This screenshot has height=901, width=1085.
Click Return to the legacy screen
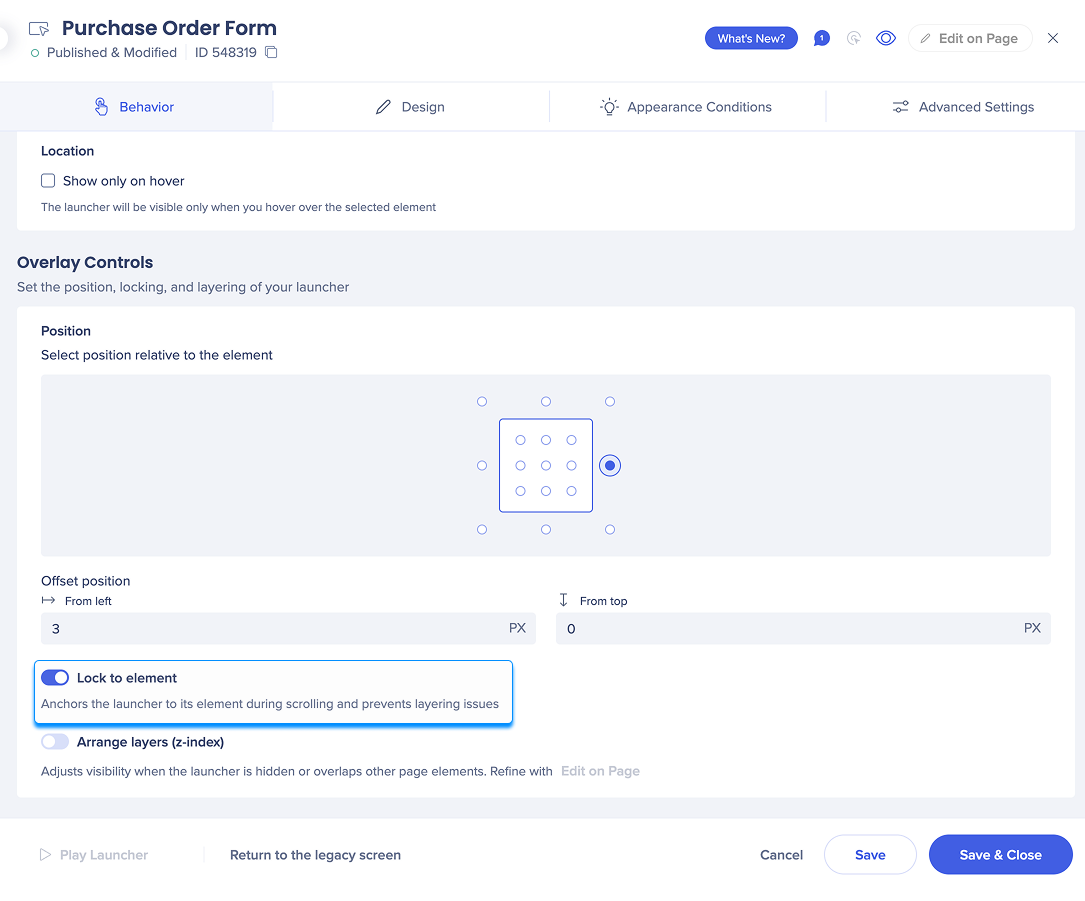[x=315, y=855]
